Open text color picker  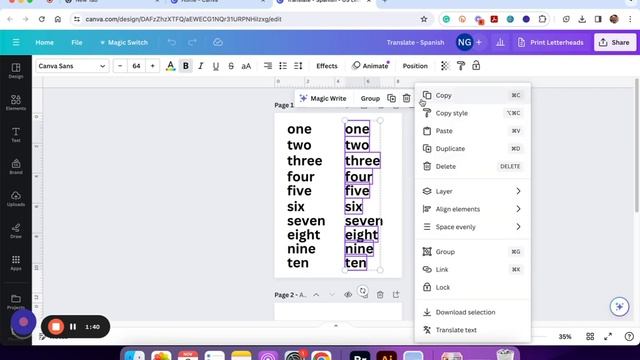click(x=171, y=66)
